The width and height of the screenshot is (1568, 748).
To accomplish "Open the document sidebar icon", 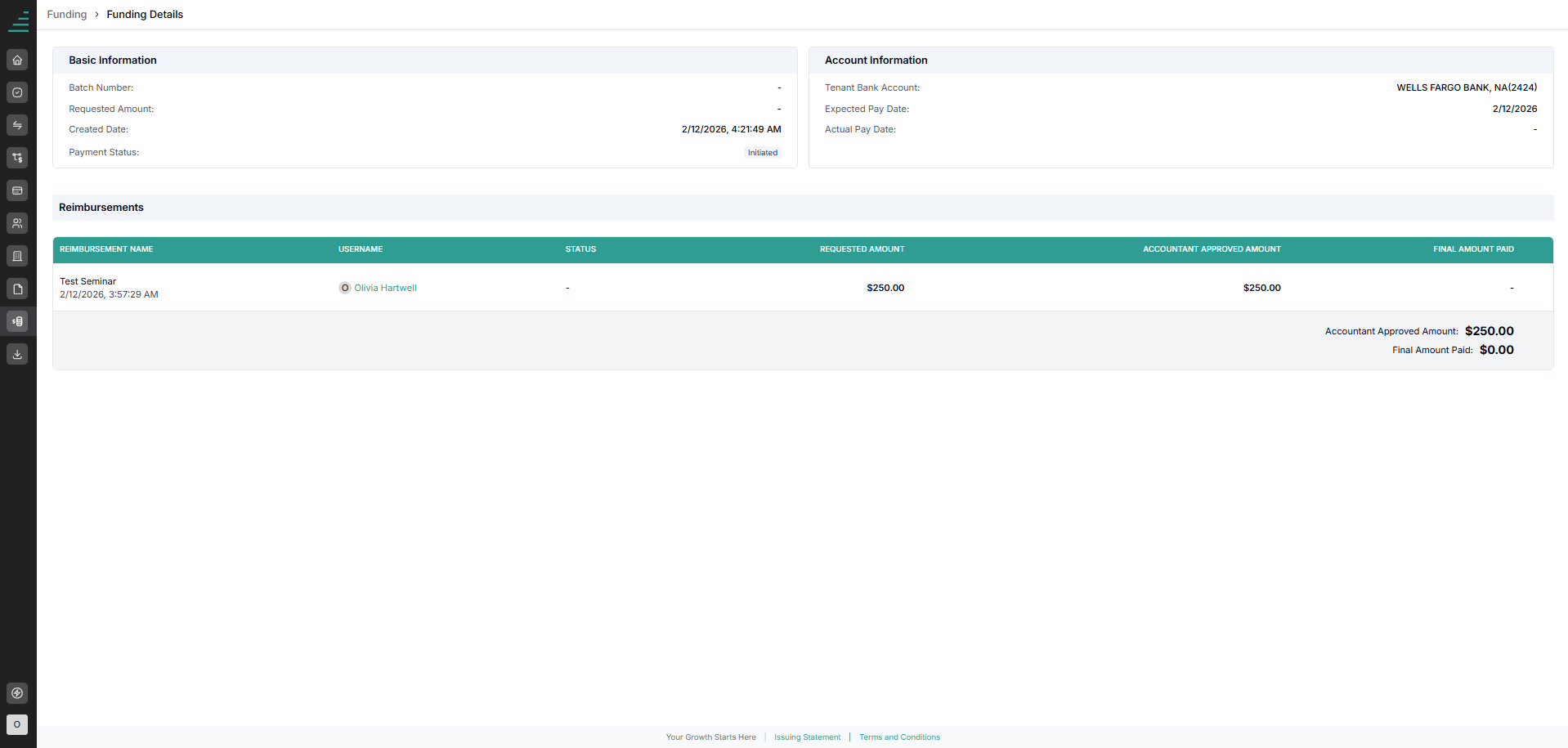I will [x=17, y=289].
